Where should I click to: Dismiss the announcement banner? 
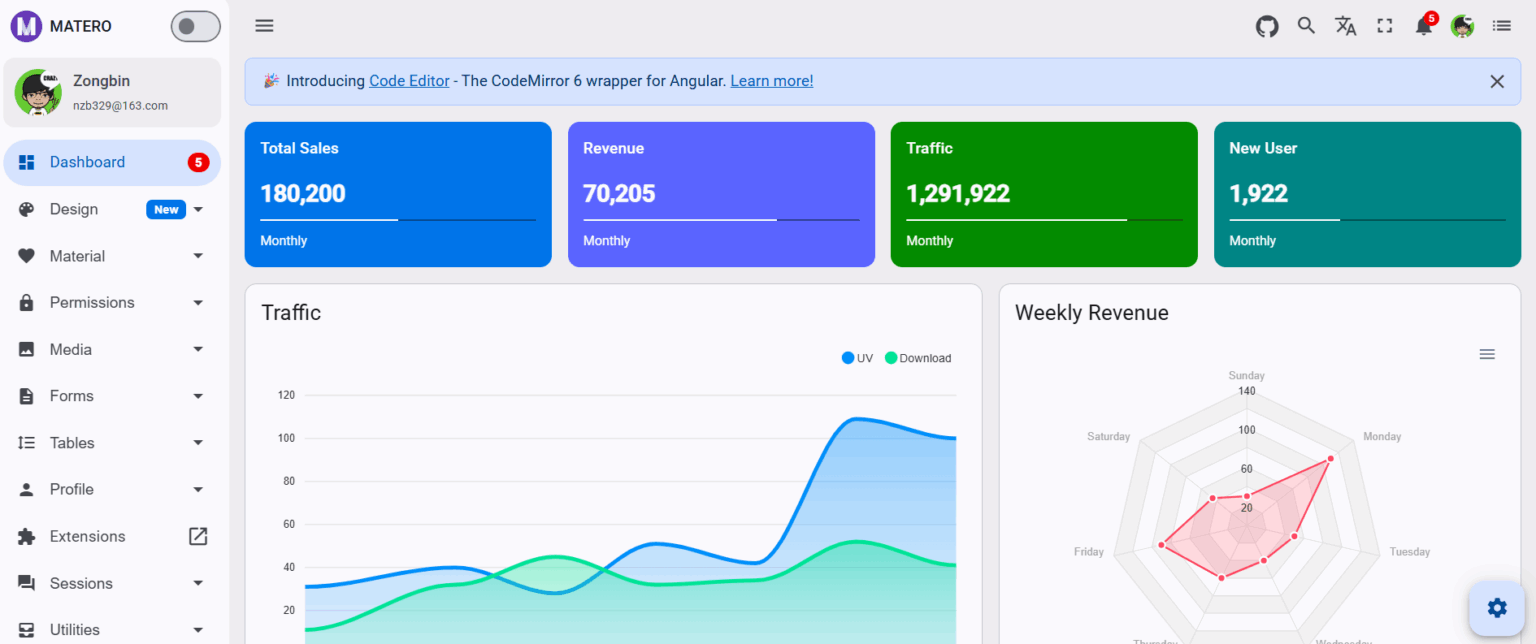(1496, 82)
